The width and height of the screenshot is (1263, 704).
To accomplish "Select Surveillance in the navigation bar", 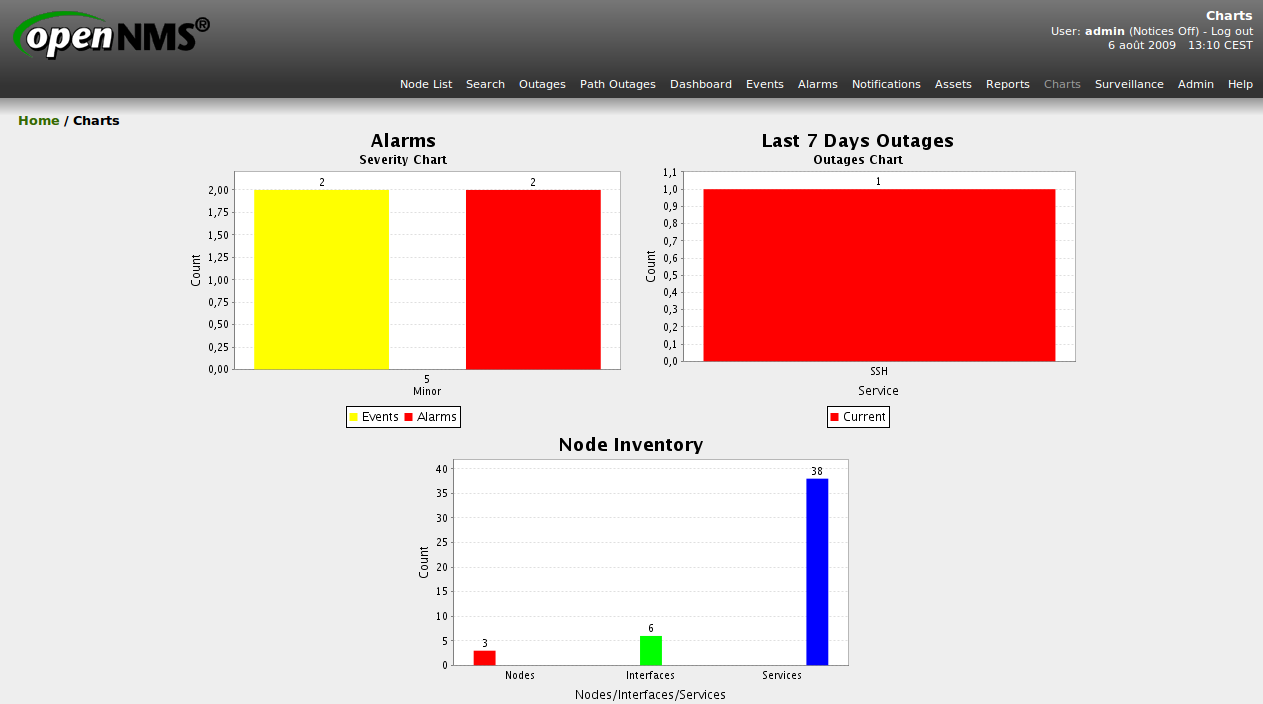I will click(x=1129, y=84).
